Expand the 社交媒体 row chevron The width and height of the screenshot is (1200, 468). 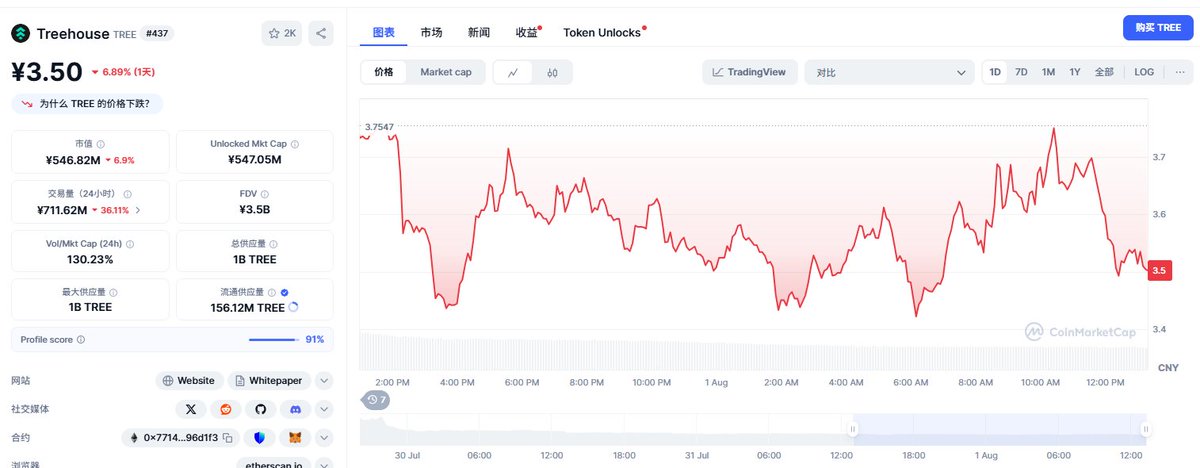tap(324, 409)
